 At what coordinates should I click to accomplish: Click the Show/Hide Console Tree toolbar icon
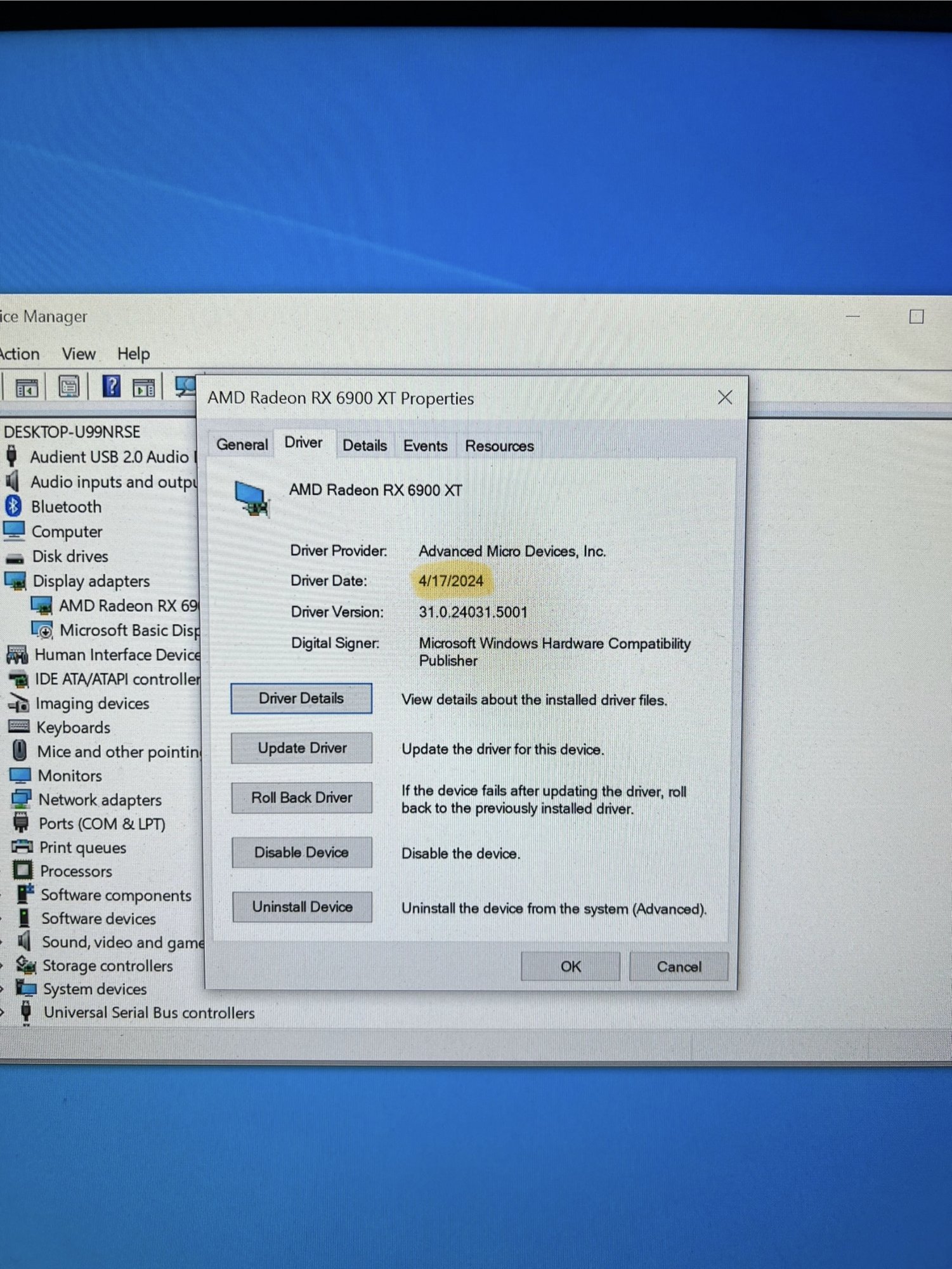[26, 387]
